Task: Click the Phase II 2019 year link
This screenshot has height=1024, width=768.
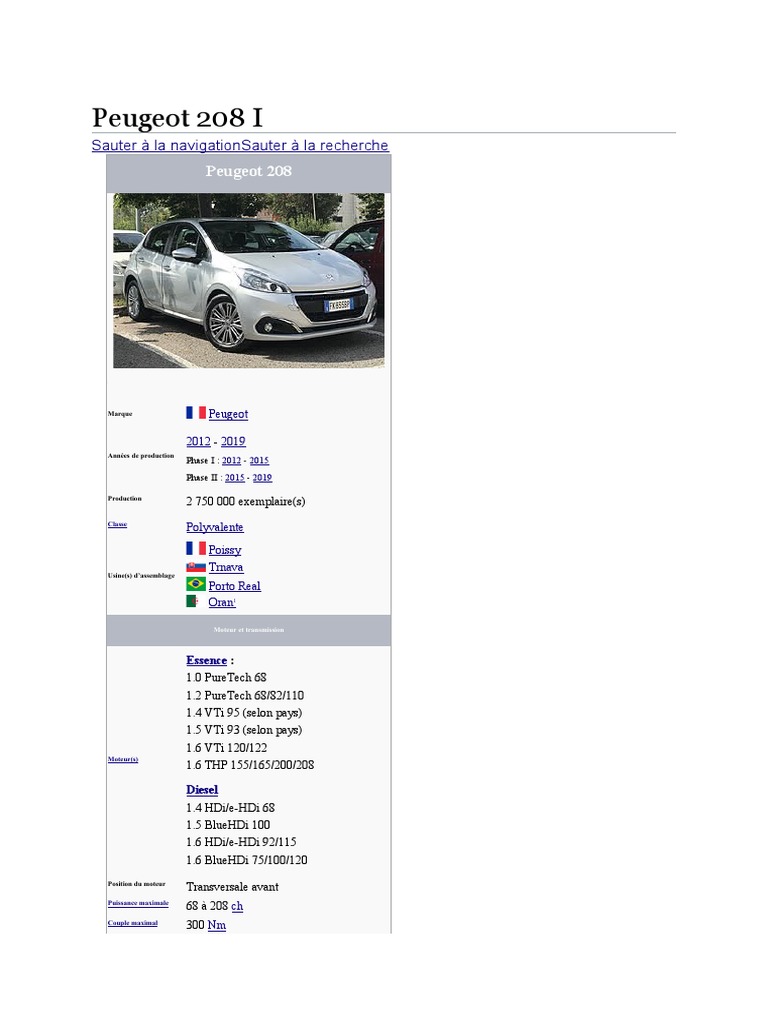Action: click(263, 477)
